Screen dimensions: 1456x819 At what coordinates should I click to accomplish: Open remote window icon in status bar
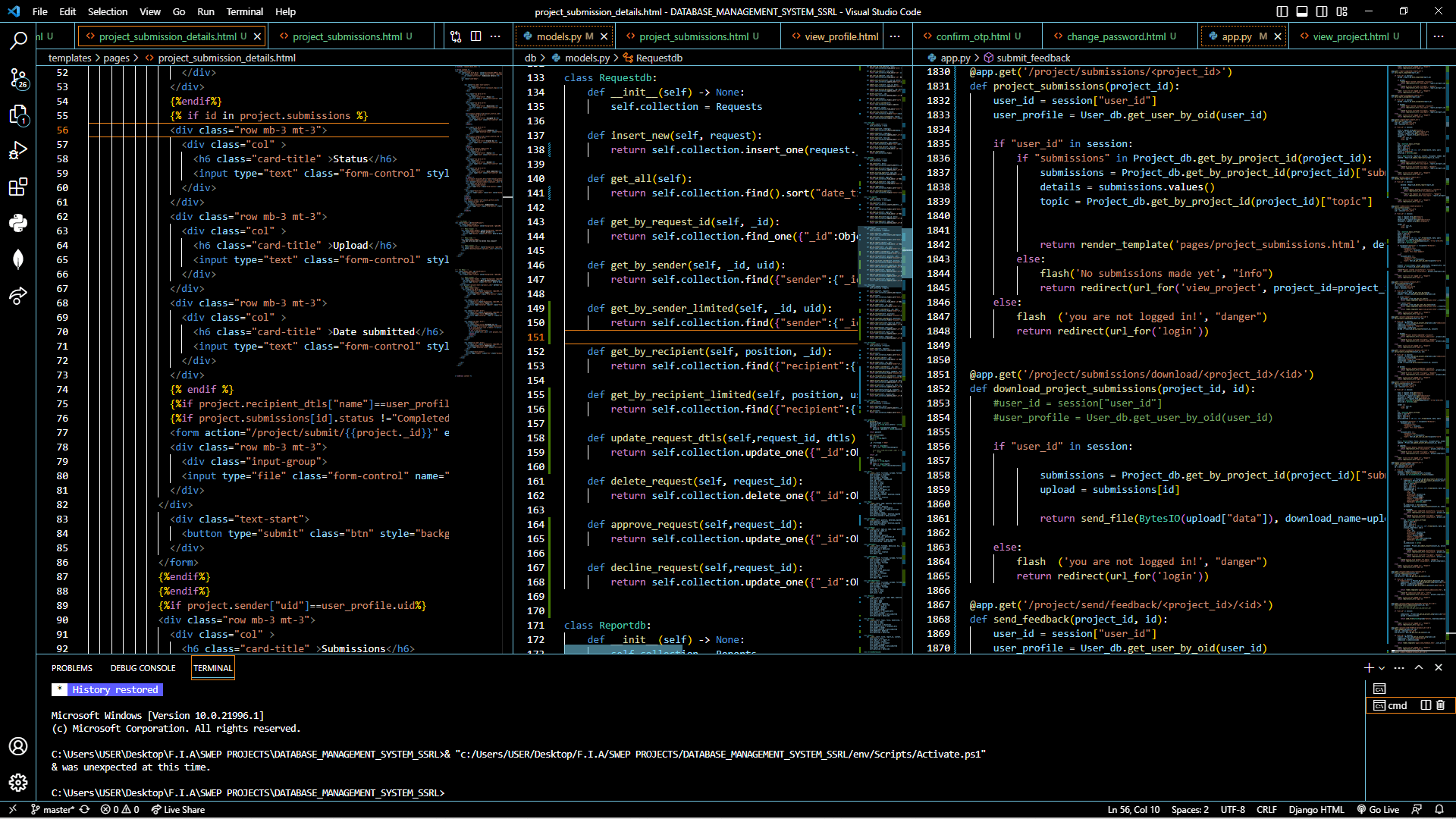click(13, 809)
